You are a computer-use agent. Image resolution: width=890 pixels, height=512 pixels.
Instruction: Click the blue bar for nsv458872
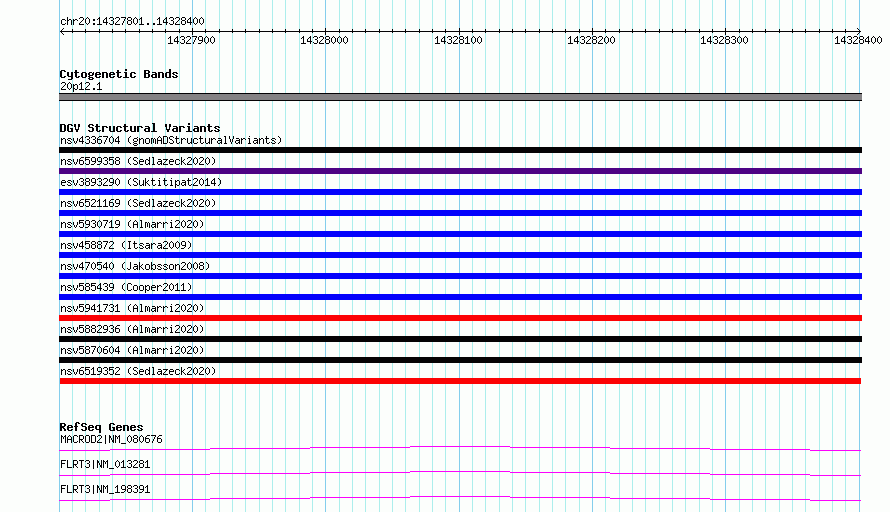pos(460,255)
